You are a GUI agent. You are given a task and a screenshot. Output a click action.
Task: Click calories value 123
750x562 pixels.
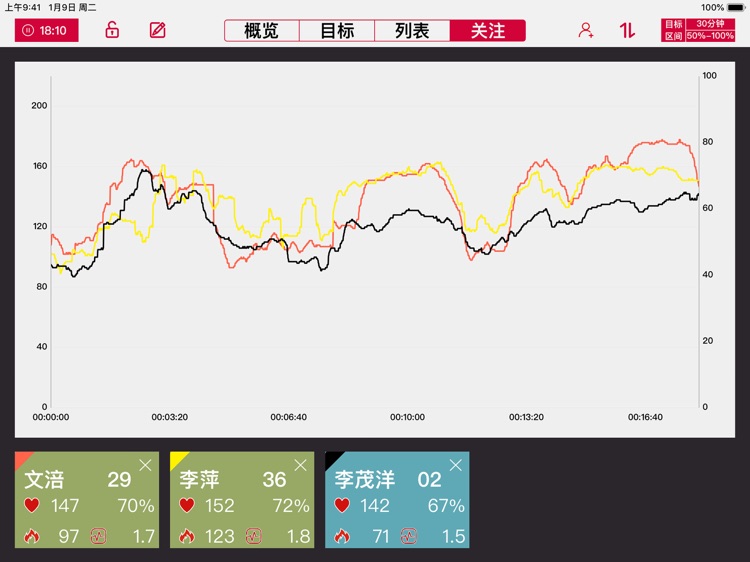tap(220, 537)
